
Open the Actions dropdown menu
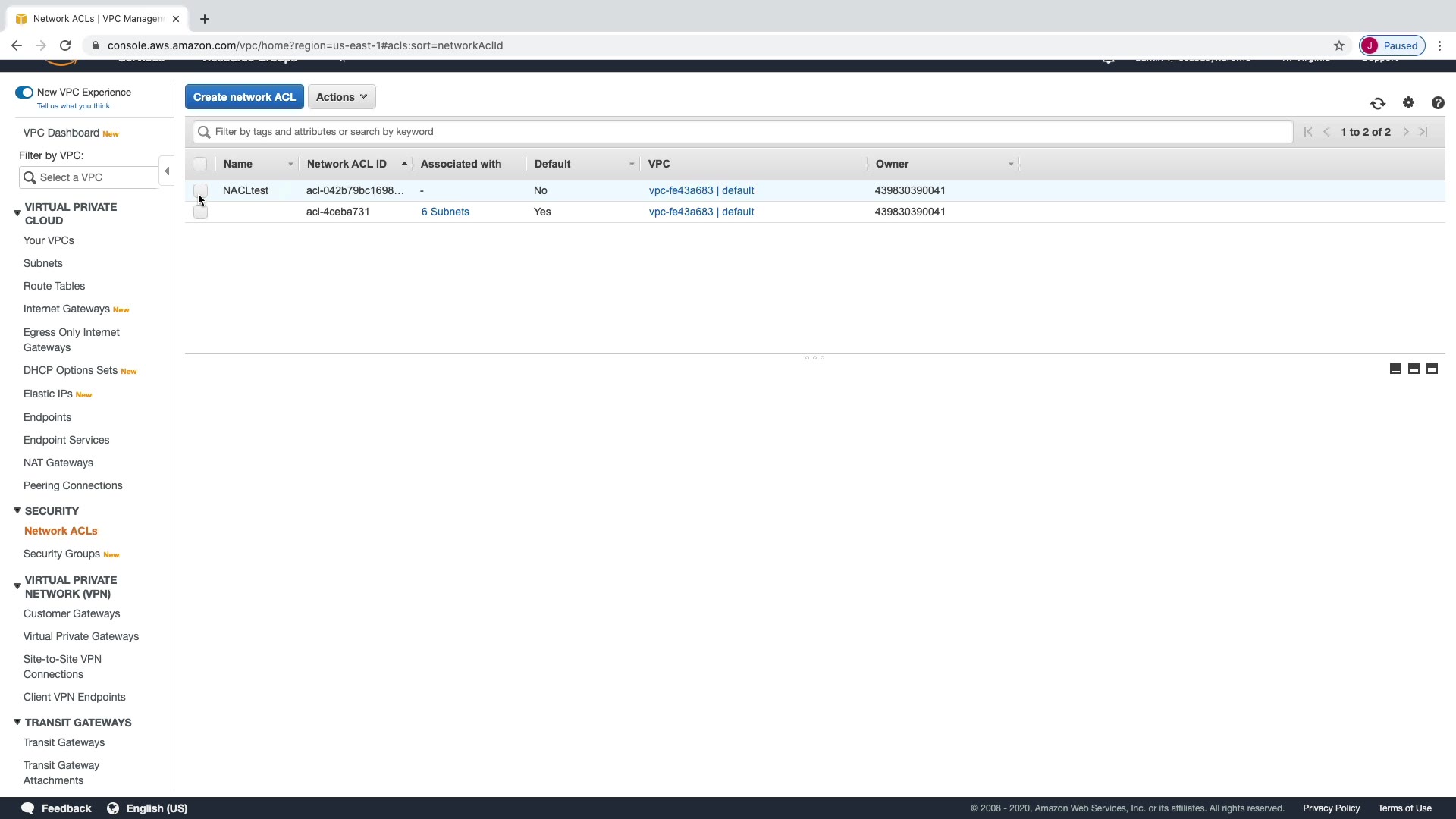click(x=341, y=97)
